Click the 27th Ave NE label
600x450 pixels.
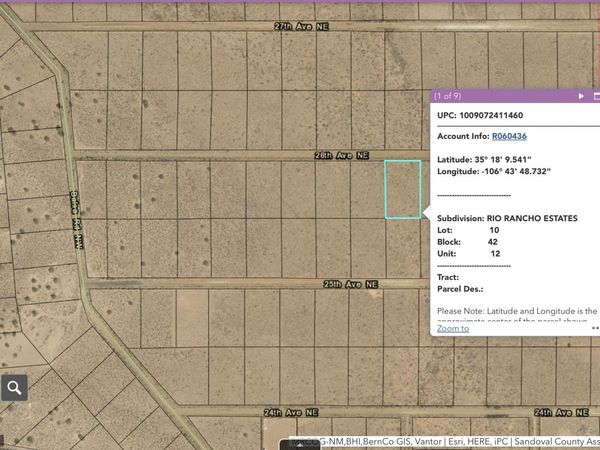click(302, 26)
